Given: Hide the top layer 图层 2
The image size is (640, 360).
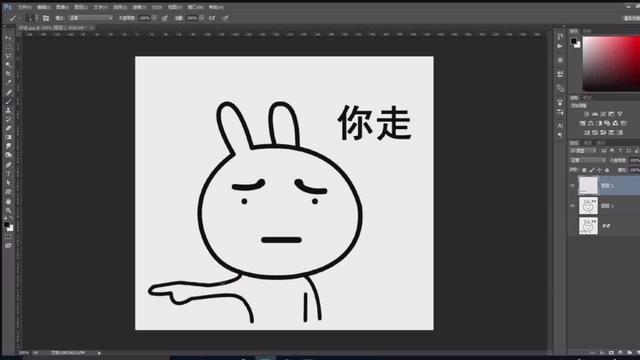Looking at the screenshot, I should 572,185.
